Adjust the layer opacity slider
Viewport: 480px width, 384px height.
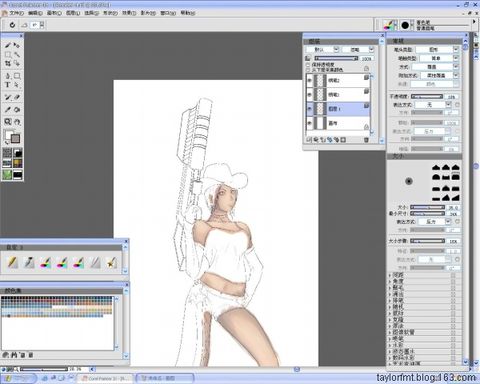click(x=336, y=58)
